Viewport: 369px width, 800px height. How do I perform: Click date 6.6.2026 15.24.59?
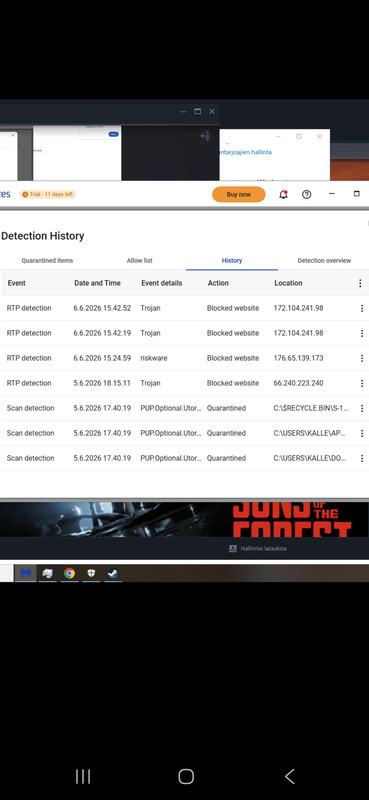point(102,358)
